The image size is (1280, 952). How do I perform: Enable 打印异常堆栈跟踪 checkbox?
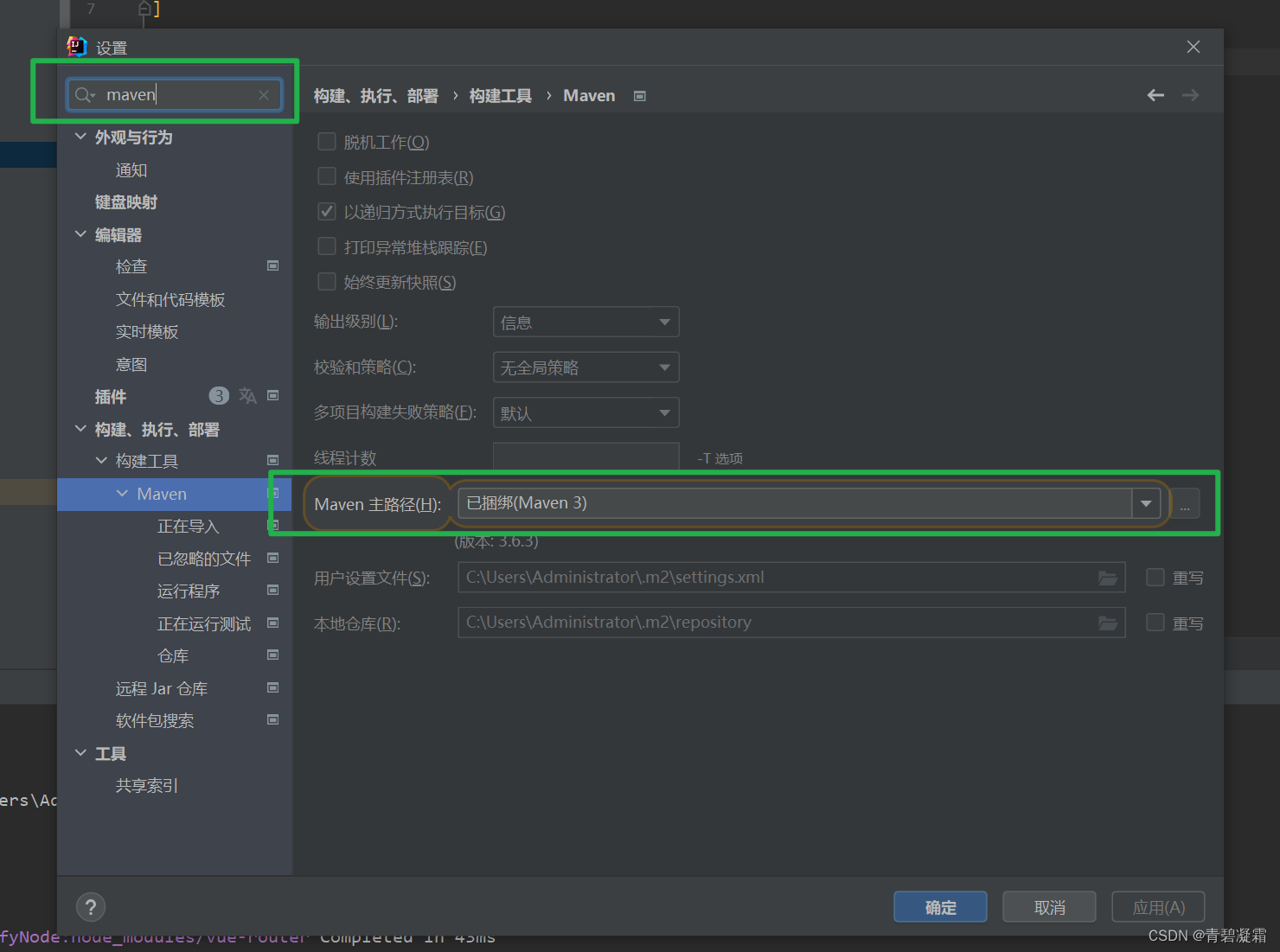coord(327,247)
